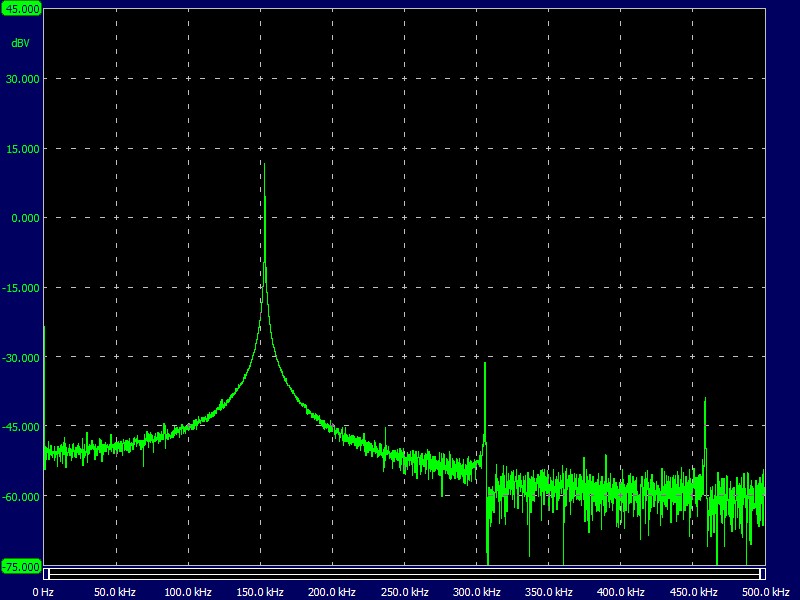
Task: Click the 250.0 kHz x-axis label
Action: pyautogui.click(x=404, y=592)
